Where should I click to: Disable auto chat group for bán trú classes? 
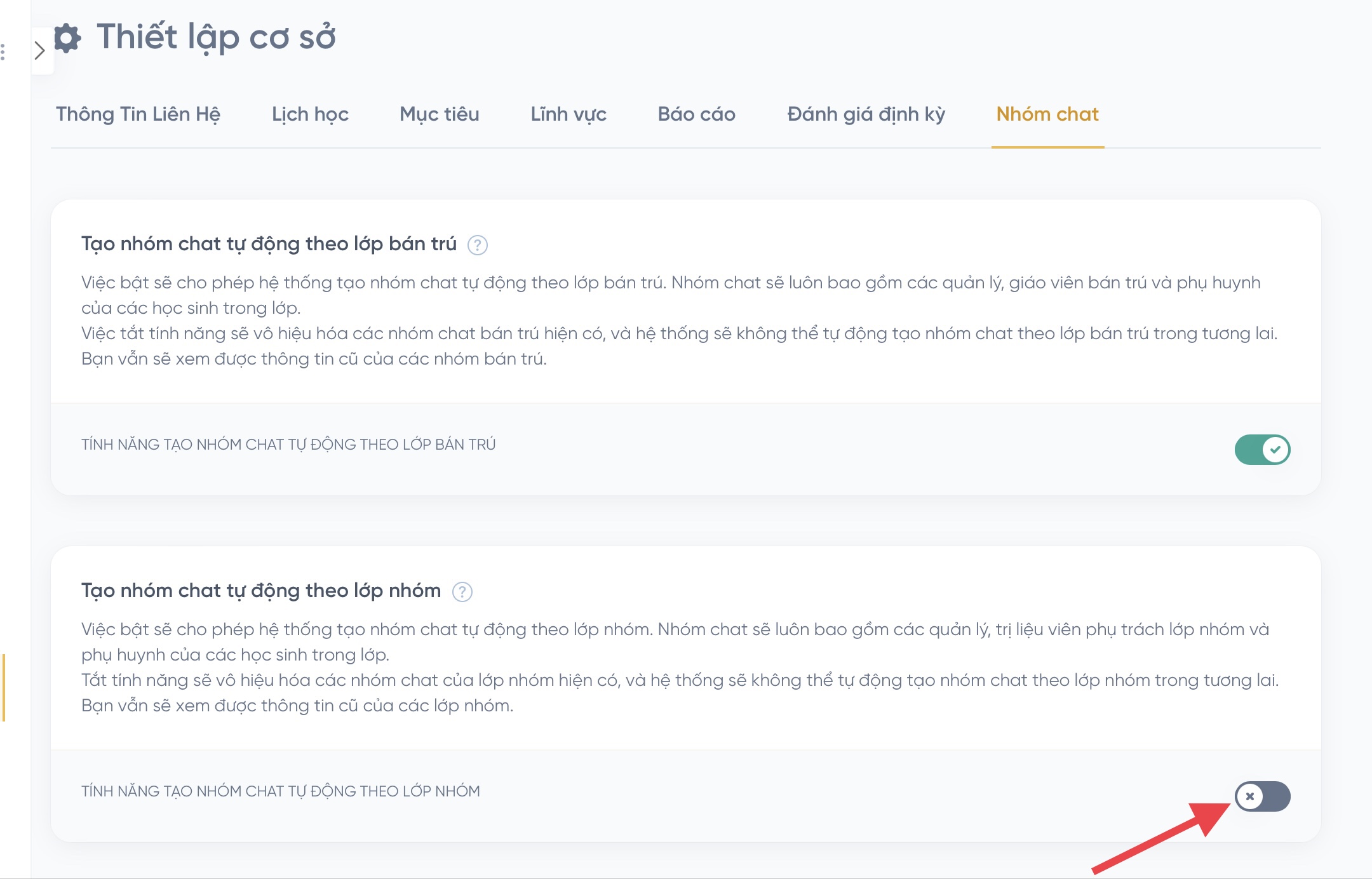[1261, 450]
